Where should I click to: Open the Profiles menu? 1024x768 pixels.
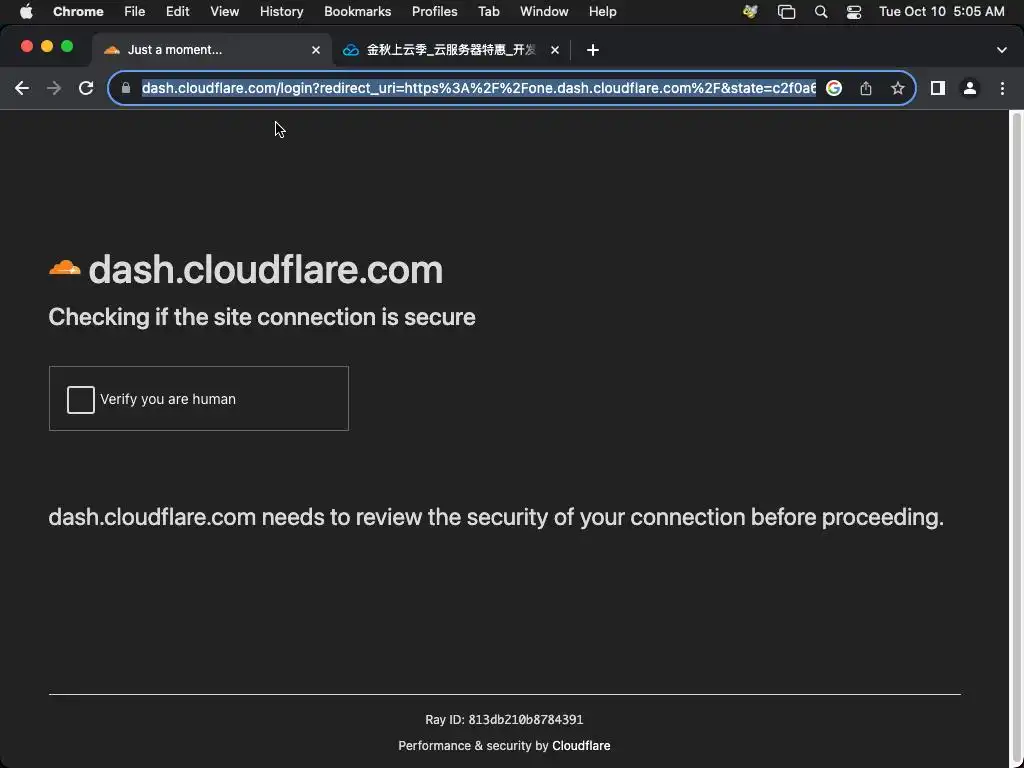click(x=435, y=12)
